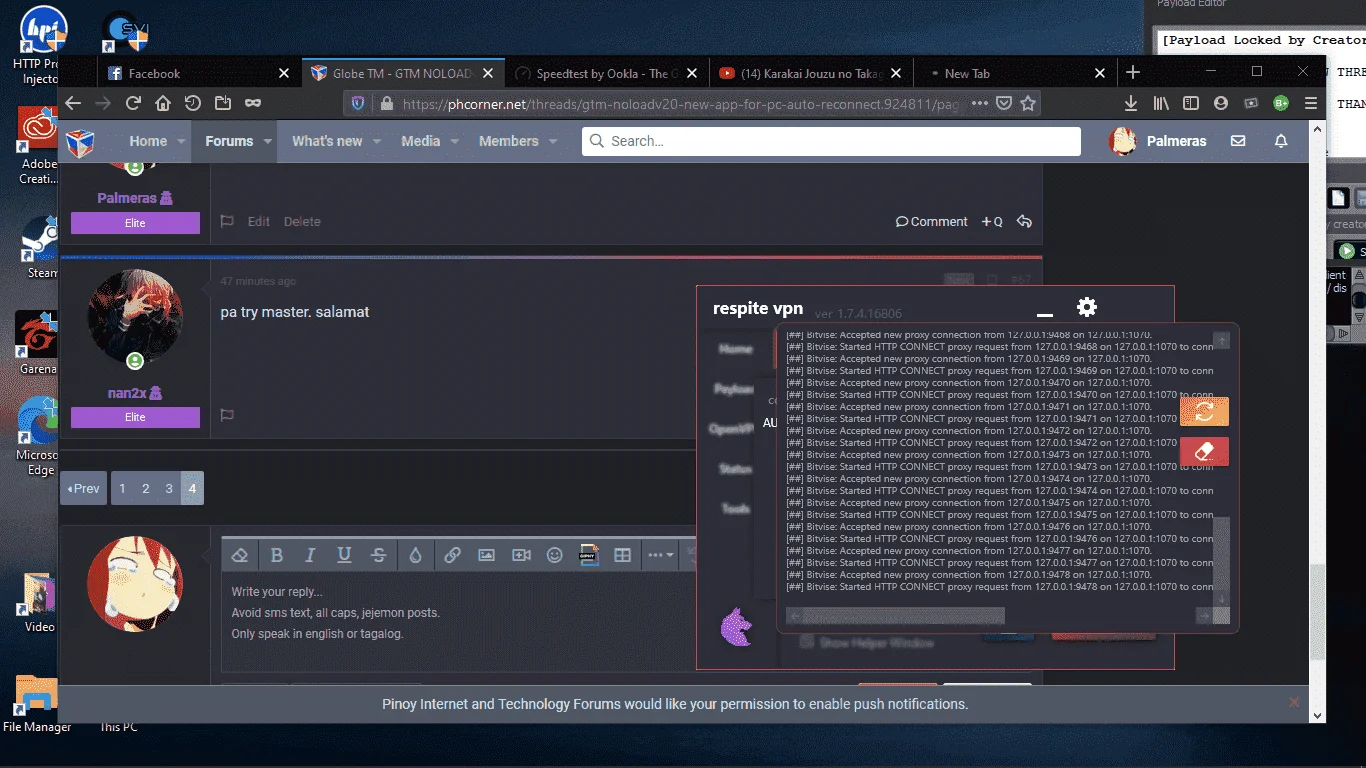Reply to the Palmeras post with the arrow icon

pos(1024,222)
